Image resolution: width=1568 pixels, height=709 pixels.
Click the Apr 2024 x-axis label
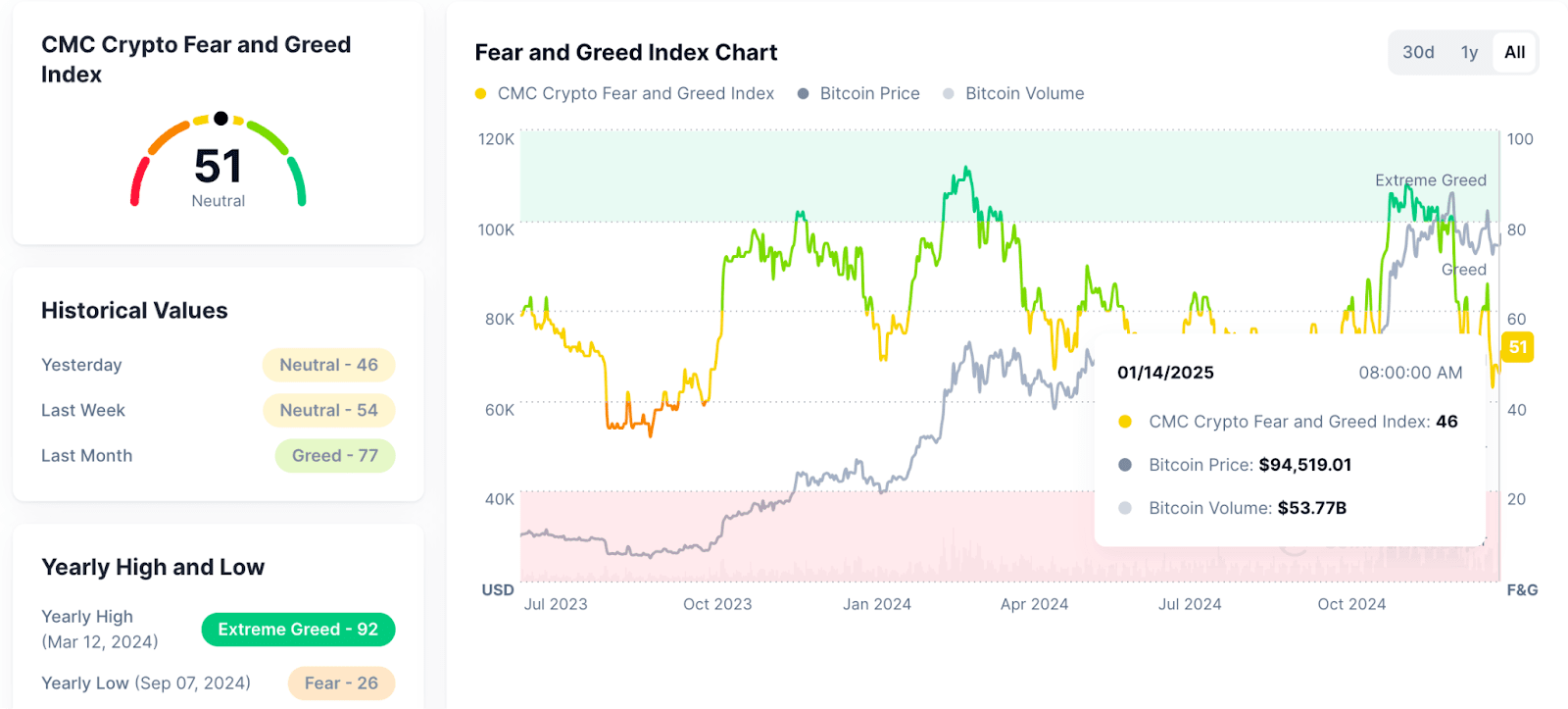[x=1034, y=604]
